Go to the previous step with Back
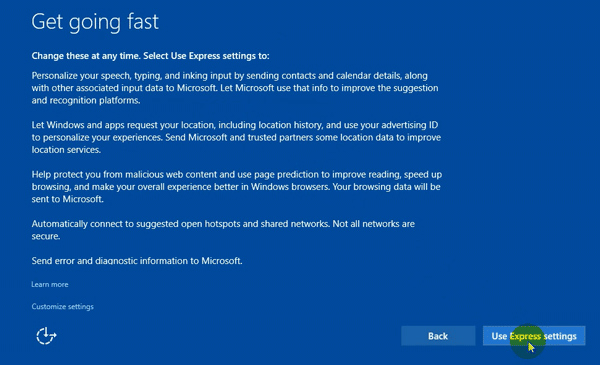This screenshot has width=600, height=365. point(438,336)
